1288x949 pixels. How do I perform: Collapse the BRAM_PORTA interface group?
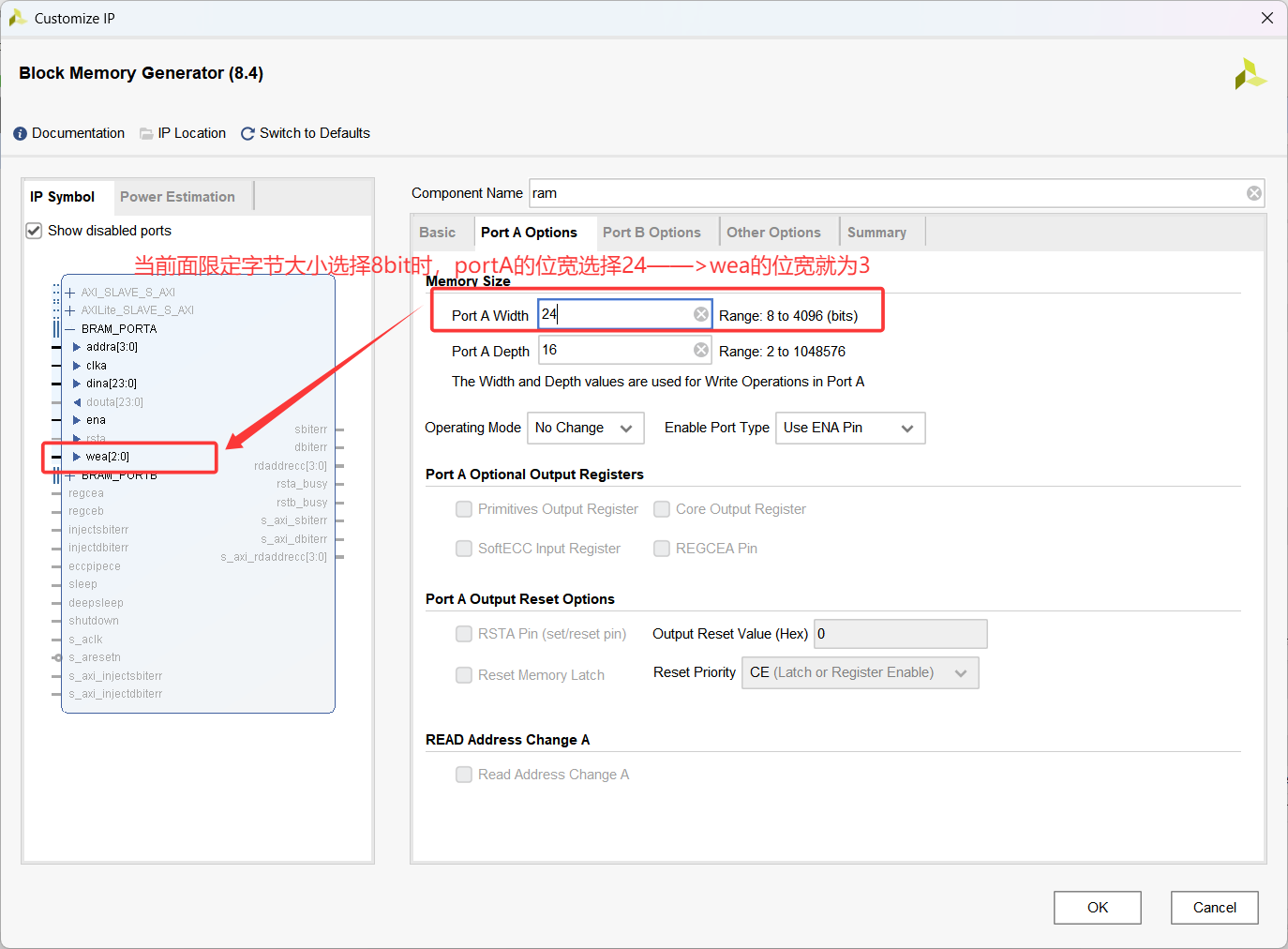pyautogui.click(x=70, y=329)
